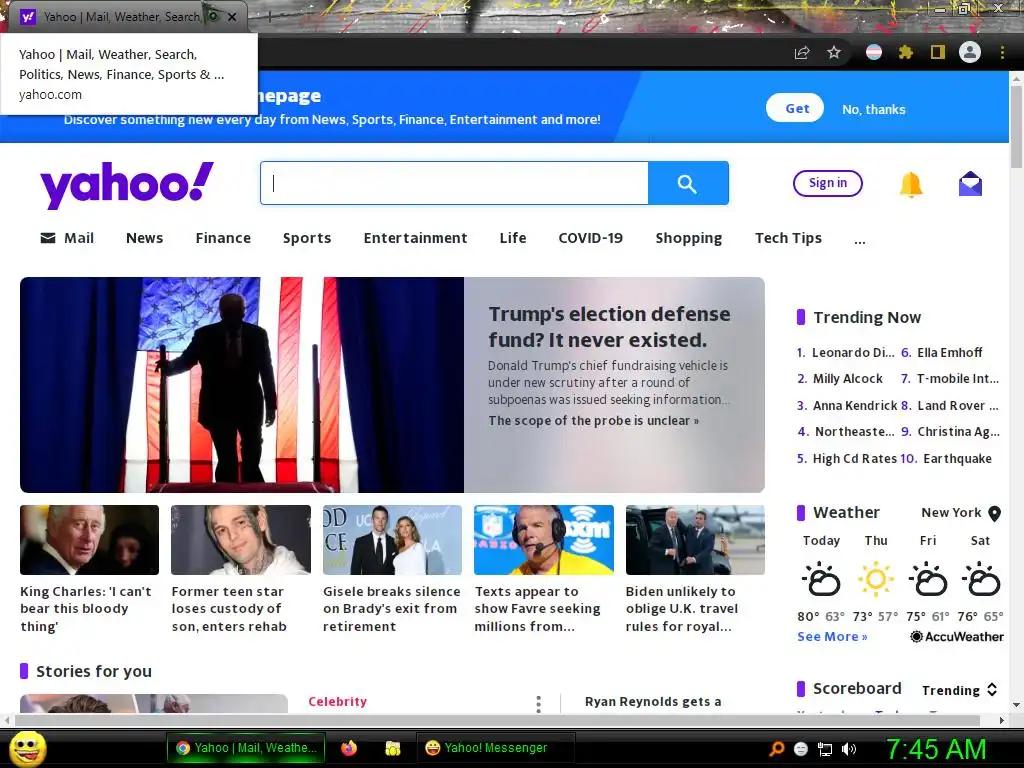
Task: Open the Shopping section
Action: (x=689, y=238)
